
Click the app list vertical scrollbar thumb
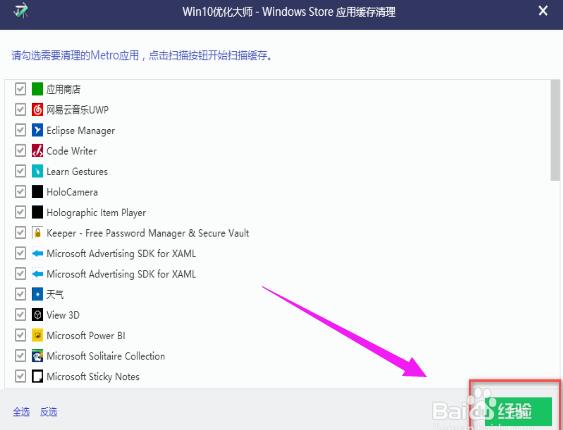point(555,131)
